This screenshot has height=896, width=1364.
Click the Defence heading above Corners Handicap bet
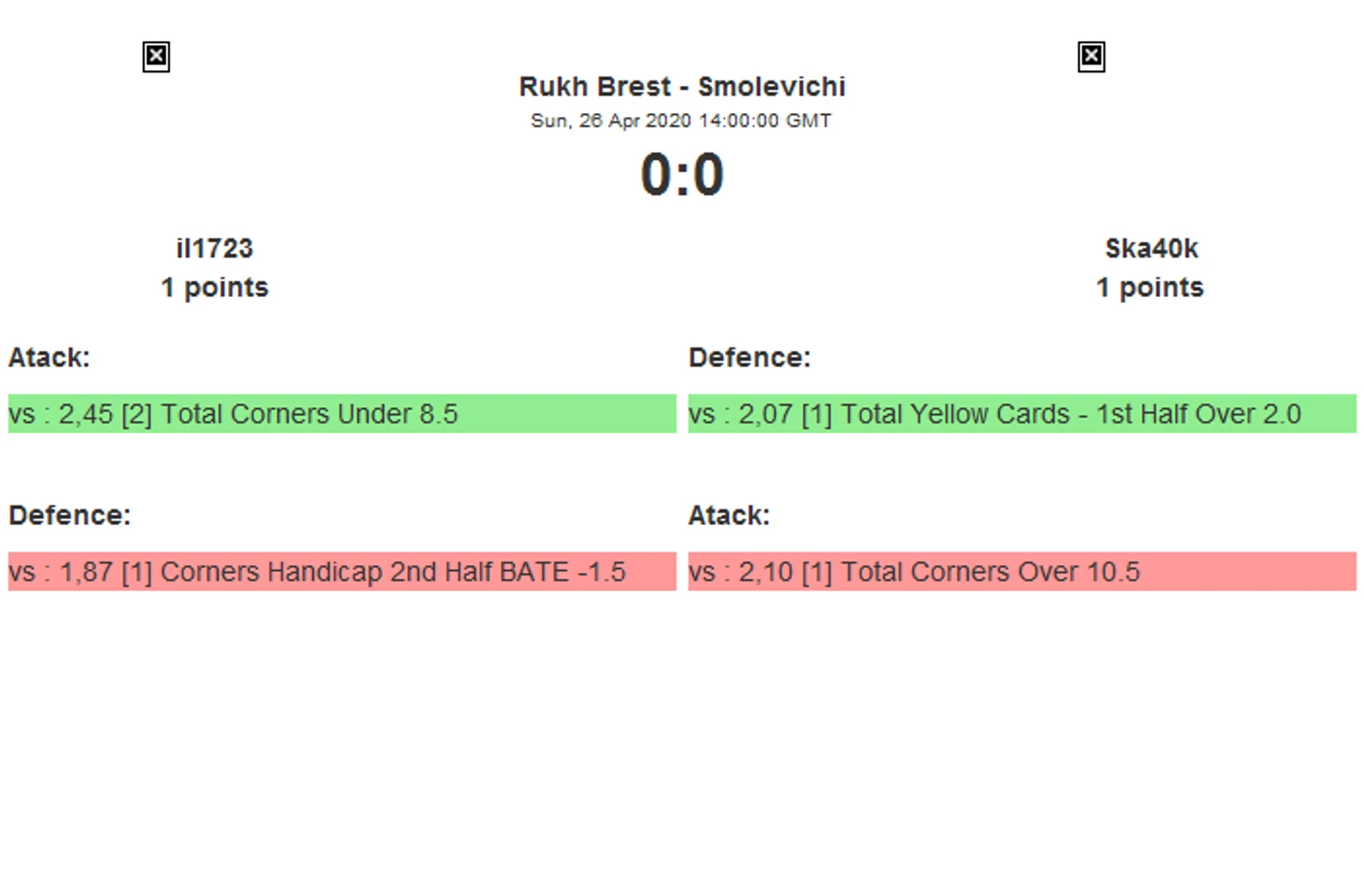point(69,516)
